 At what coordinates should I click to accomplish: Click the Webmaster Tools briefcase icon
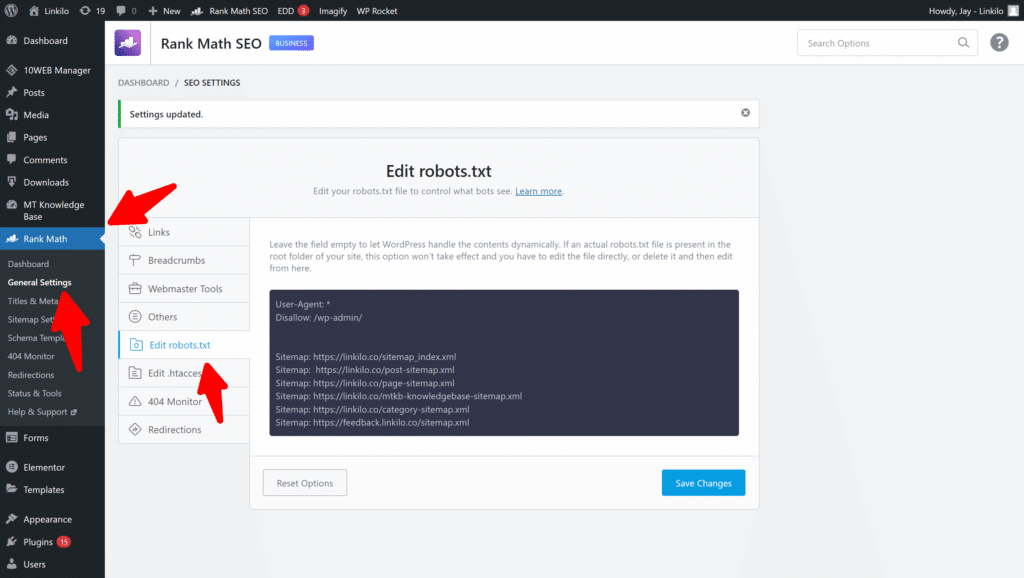[x=135, y=289]
